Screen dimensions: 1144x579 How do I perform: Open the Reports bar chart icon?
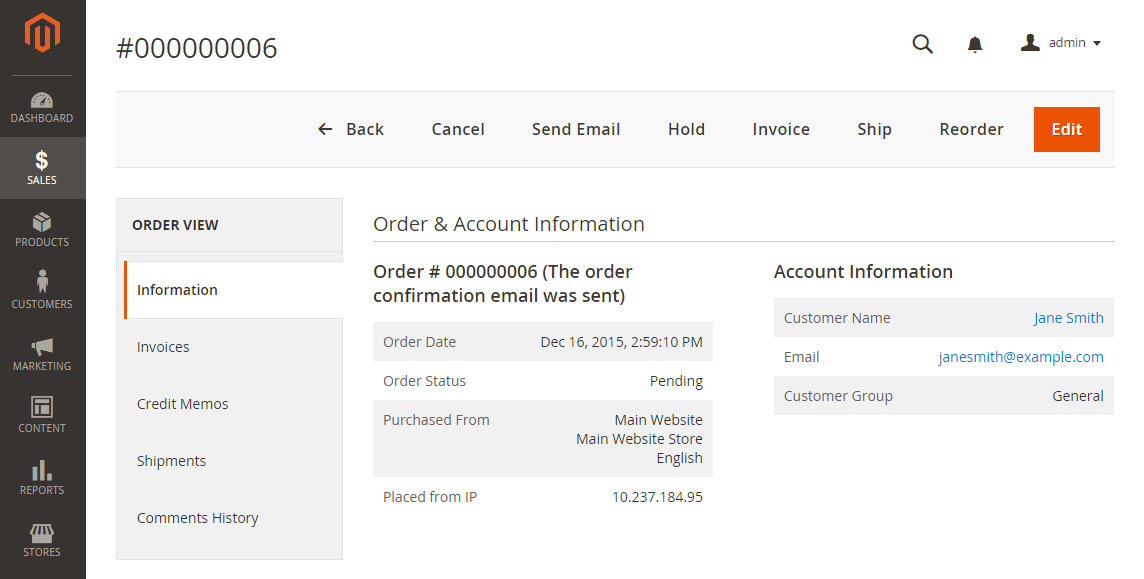point(42,470)
